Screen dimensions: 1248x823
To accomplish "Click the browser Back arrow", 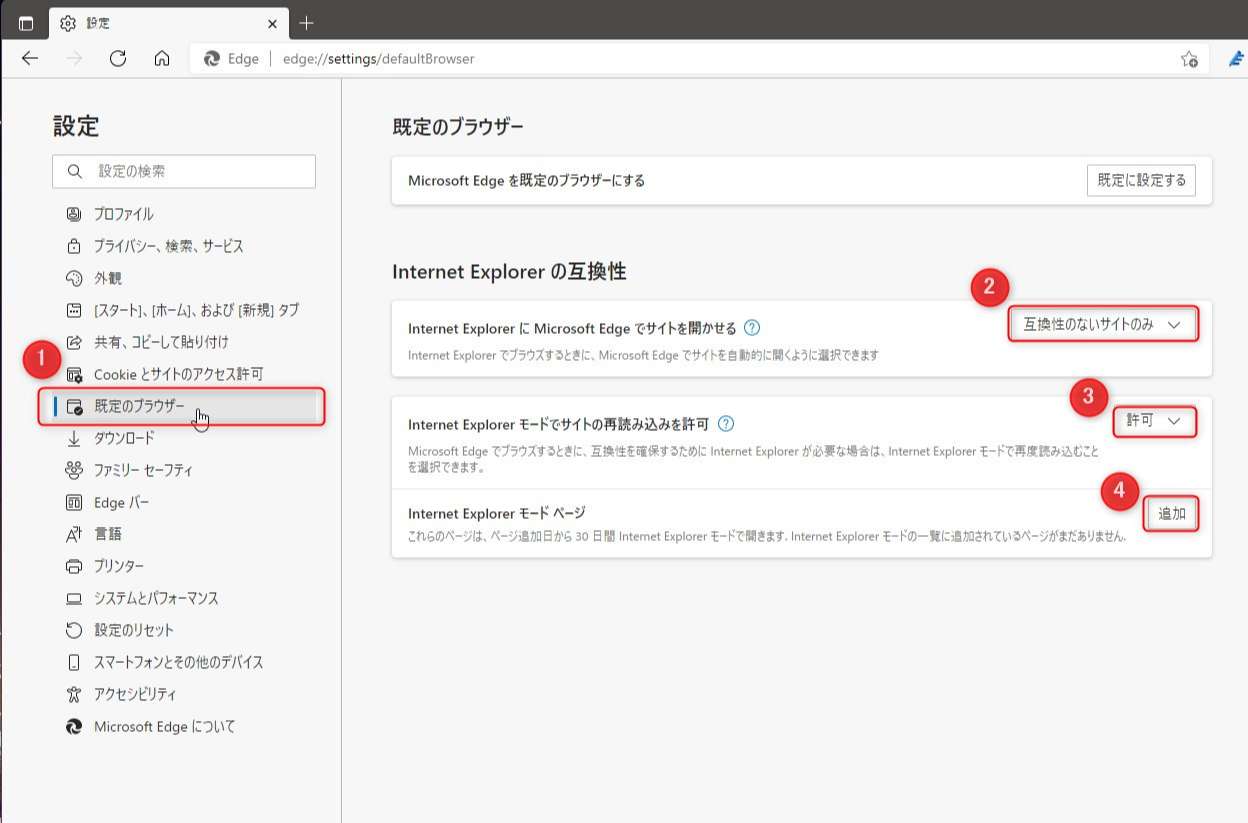I will [30, 58].
